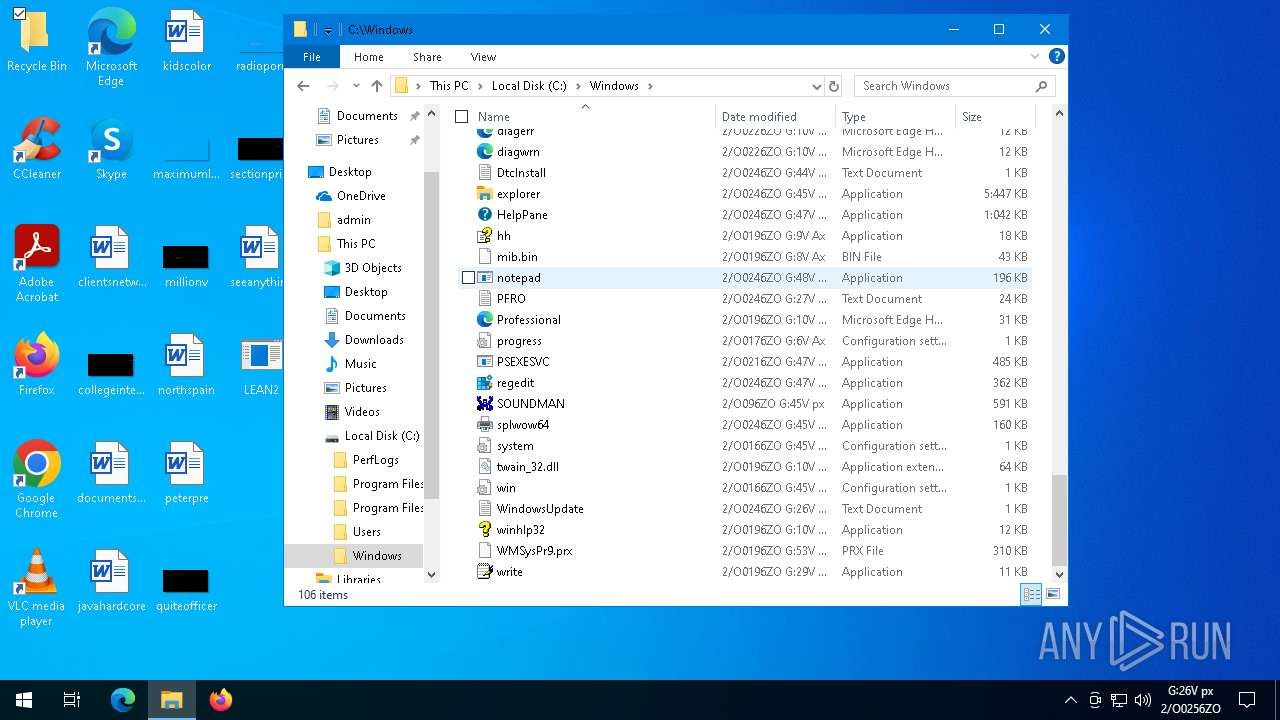
Task: Open Task View on taskbar
Action: coord(72,700)
